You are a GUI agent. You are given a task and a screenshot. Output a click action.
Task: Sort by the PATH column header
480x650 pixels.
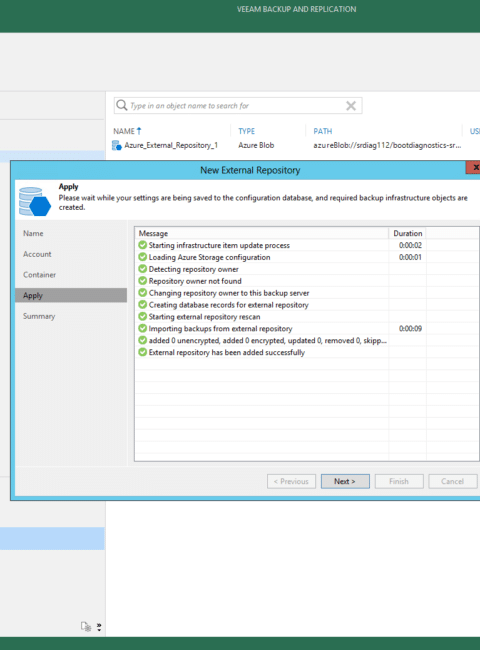322,131
